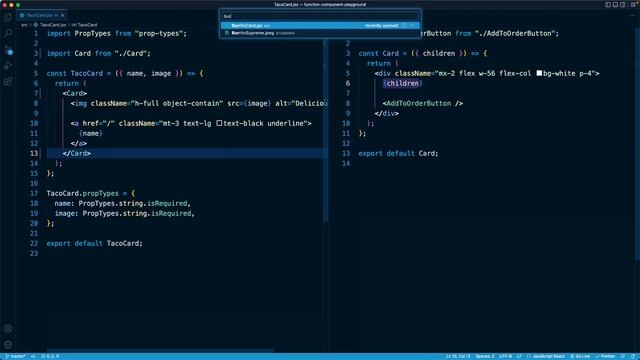Toggle the secondary sidebar layout icon
Image resolution: width=640 pixels, height=360 pixels.
pos(623,5)
